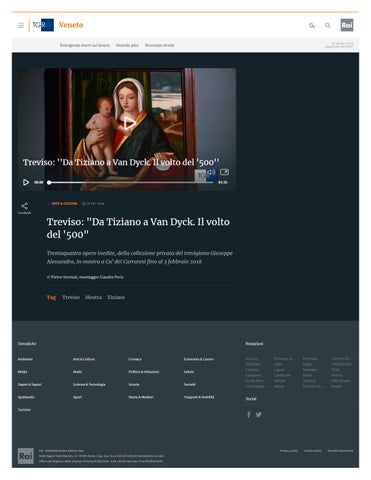Open the Rai logo in header
Screen dimensions: 371x480
point(347,25)
